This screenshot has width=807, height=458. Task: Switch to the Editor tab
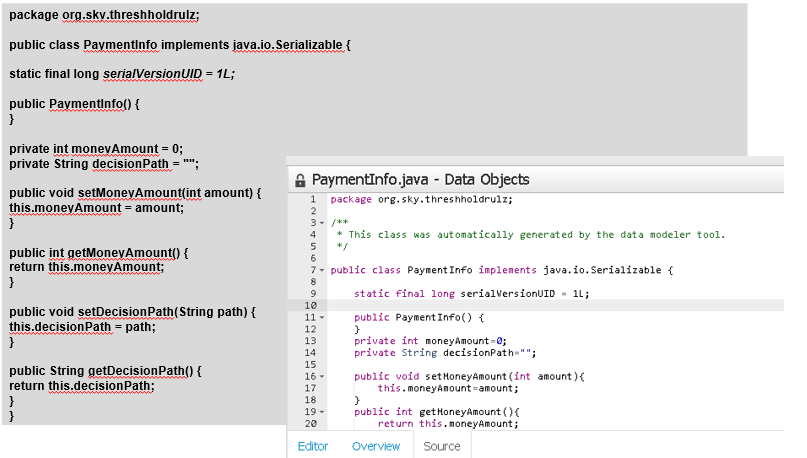pyautogui.click(x=313, y=446)
